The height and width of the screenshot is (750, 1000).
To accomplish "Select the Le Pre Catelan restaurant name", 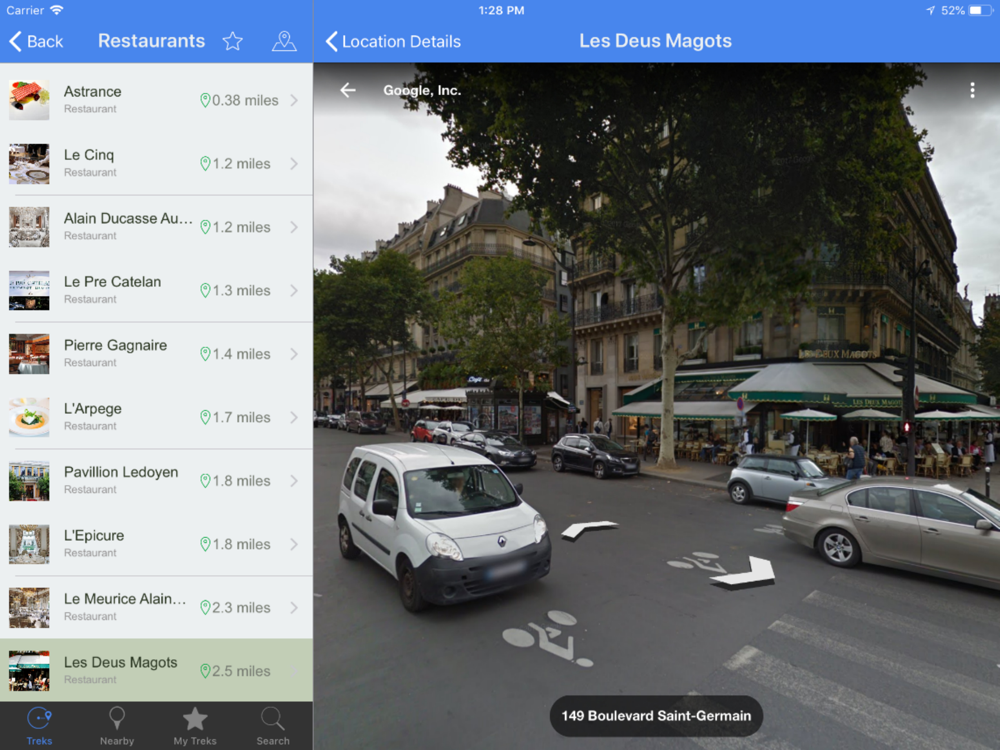I will pos(112,282).
